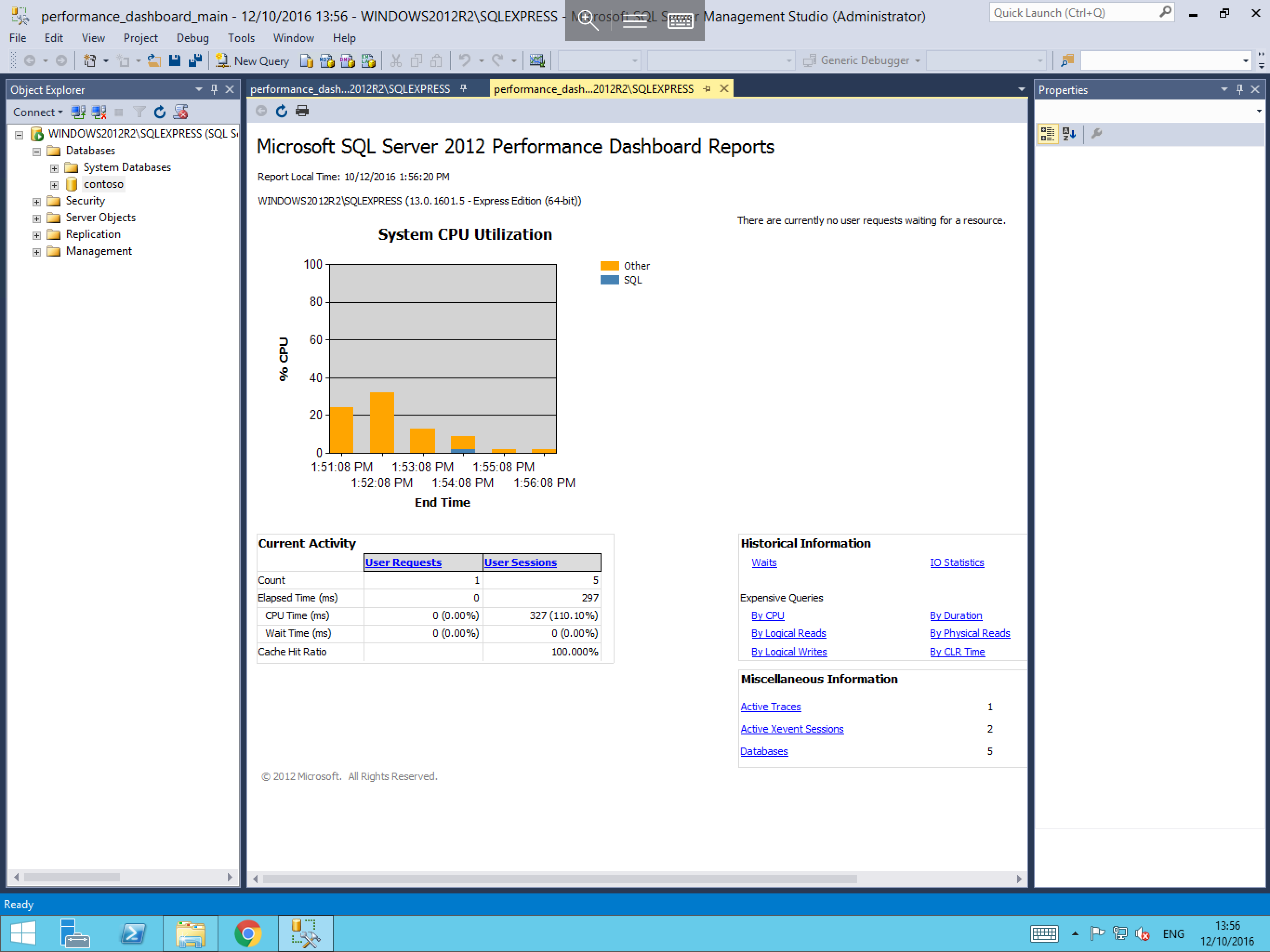Open the IO Statistics link
The width and height of the screenshot is (1270, 952).
coord(957,563)
